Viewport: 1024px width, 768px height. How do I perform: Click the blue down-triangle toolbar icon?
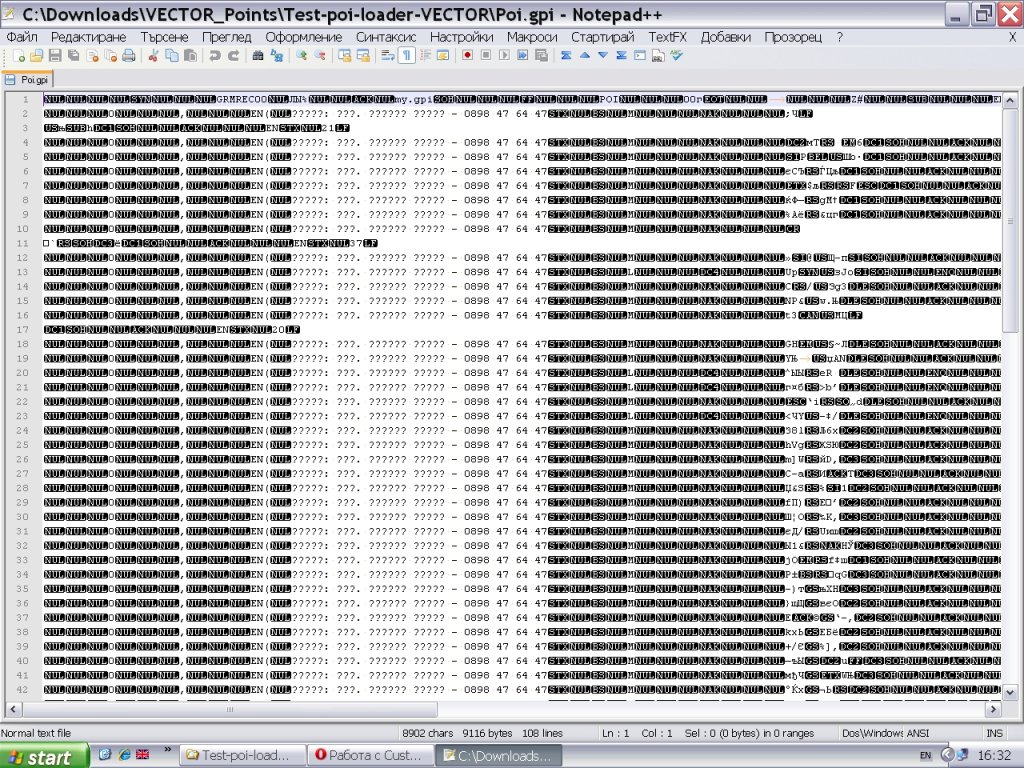coord(603,56)
